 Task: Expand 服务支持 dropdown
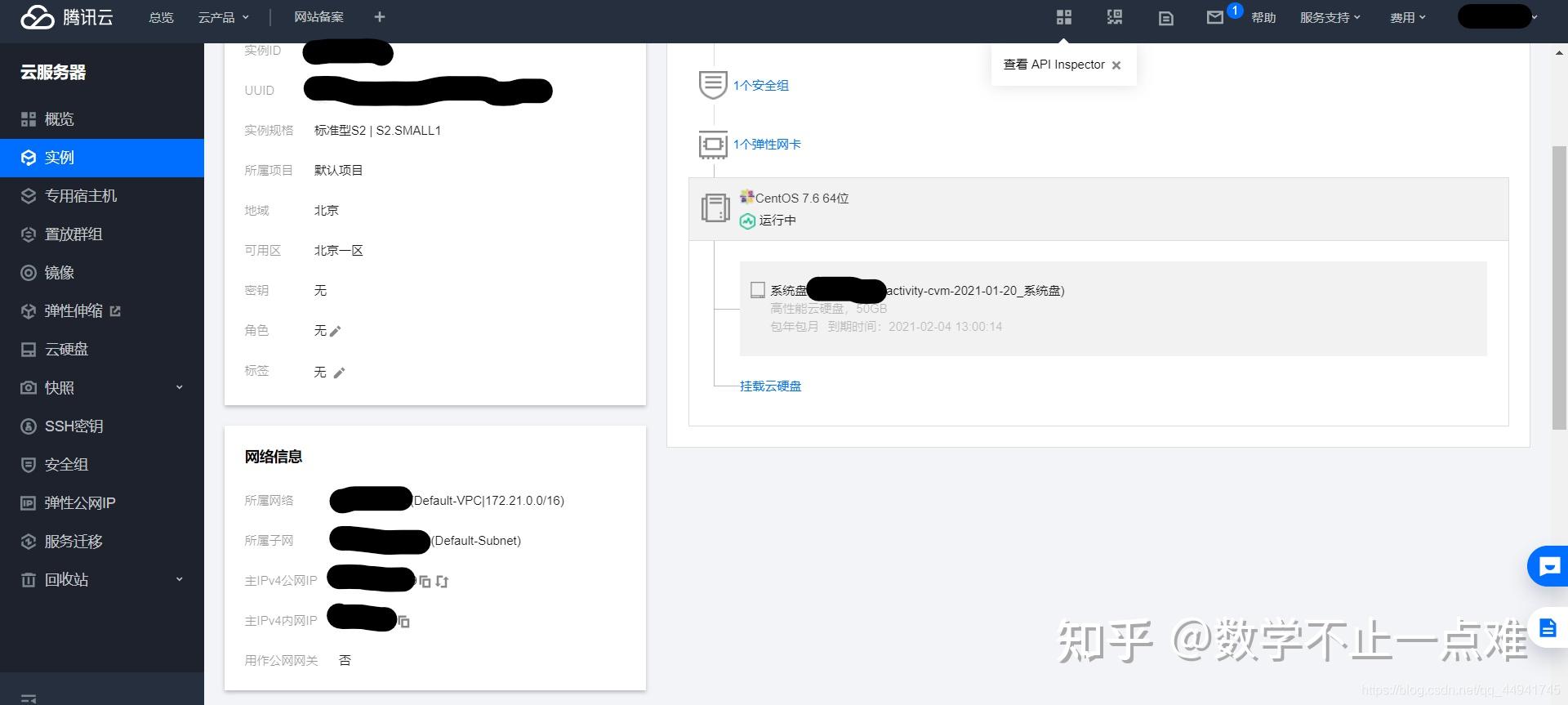tap(1330, 17)
